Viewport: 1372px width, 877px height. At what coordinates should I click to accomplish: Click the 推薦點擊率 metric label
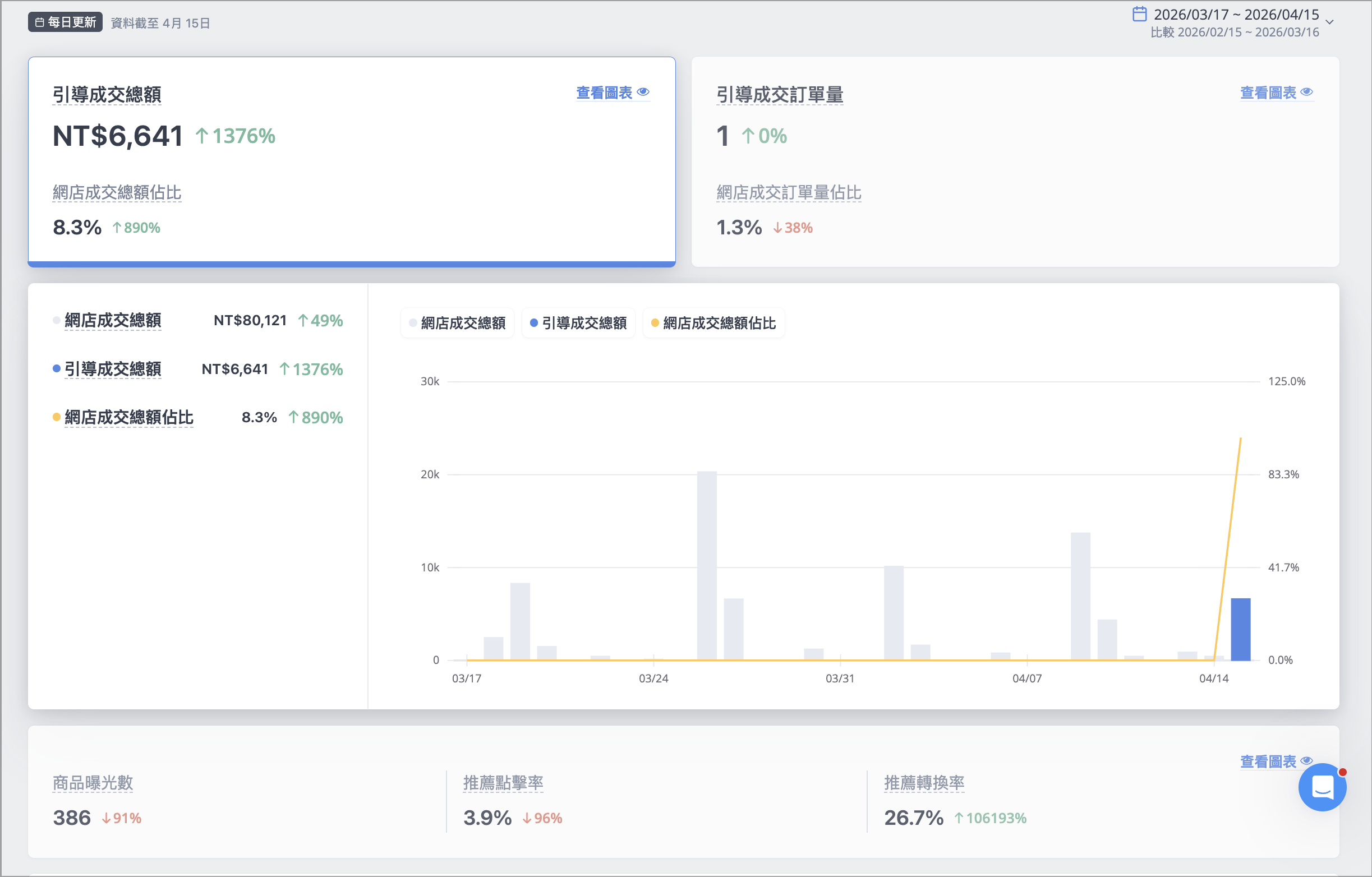point(503,782)
